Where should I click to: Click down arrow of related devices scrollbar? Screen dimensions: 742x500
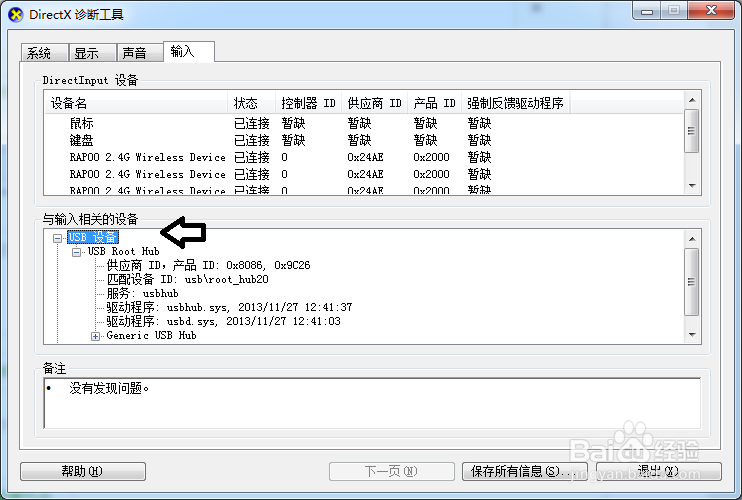pos(692,335)
